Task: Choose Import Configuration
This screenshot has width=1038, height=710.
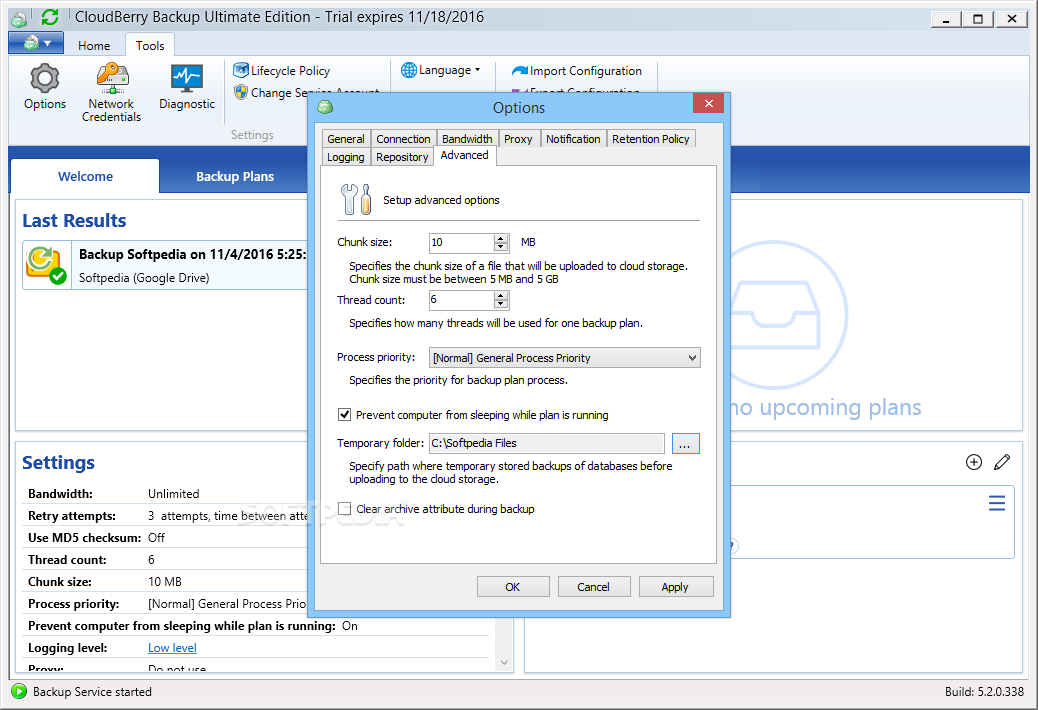Action: pyautogui.click(x=577, y=71)
